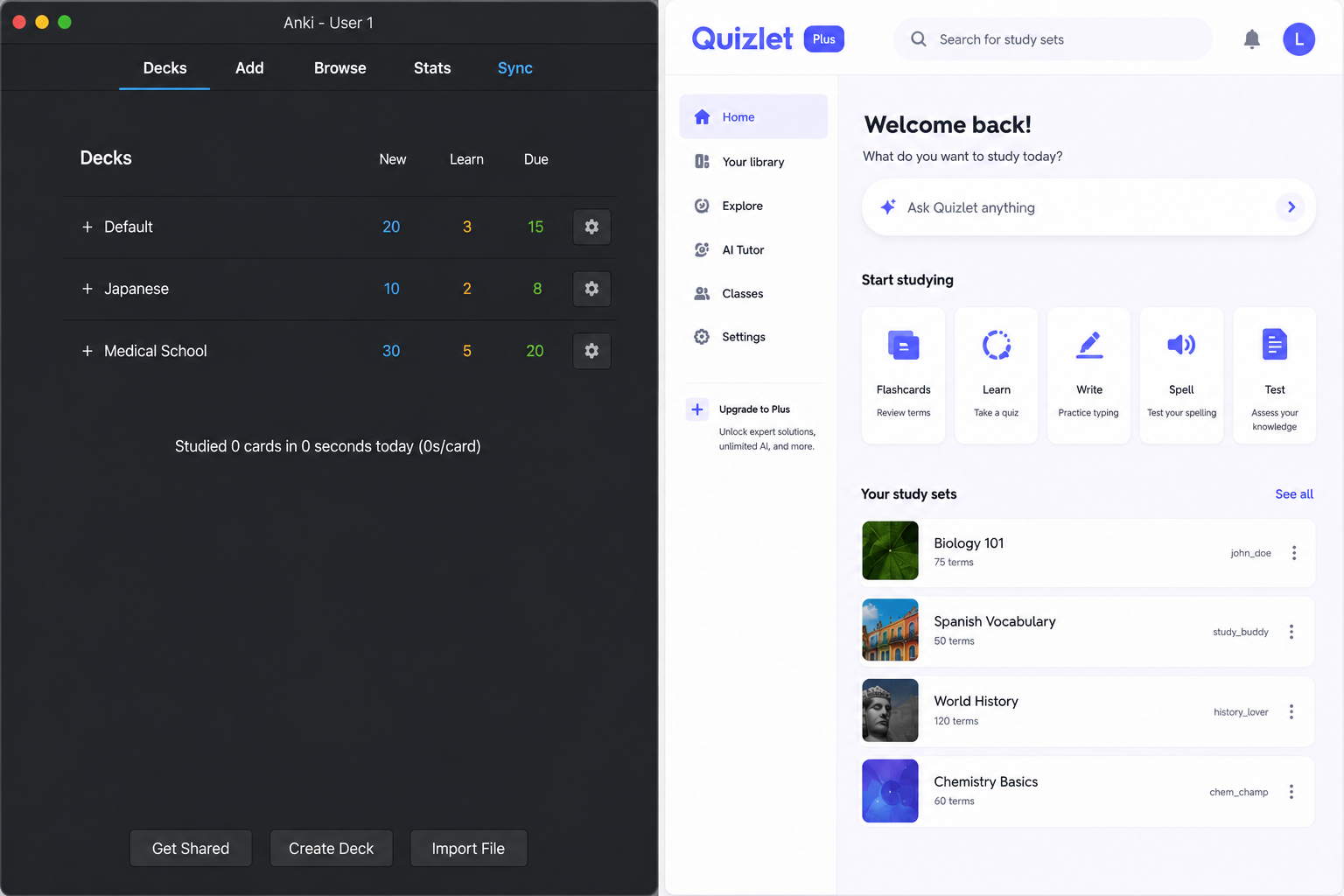Open the Spanish Vocabulary study set title
Image resolution: width=1344 pixels, height=896 pixels.
tap(995, 621)
